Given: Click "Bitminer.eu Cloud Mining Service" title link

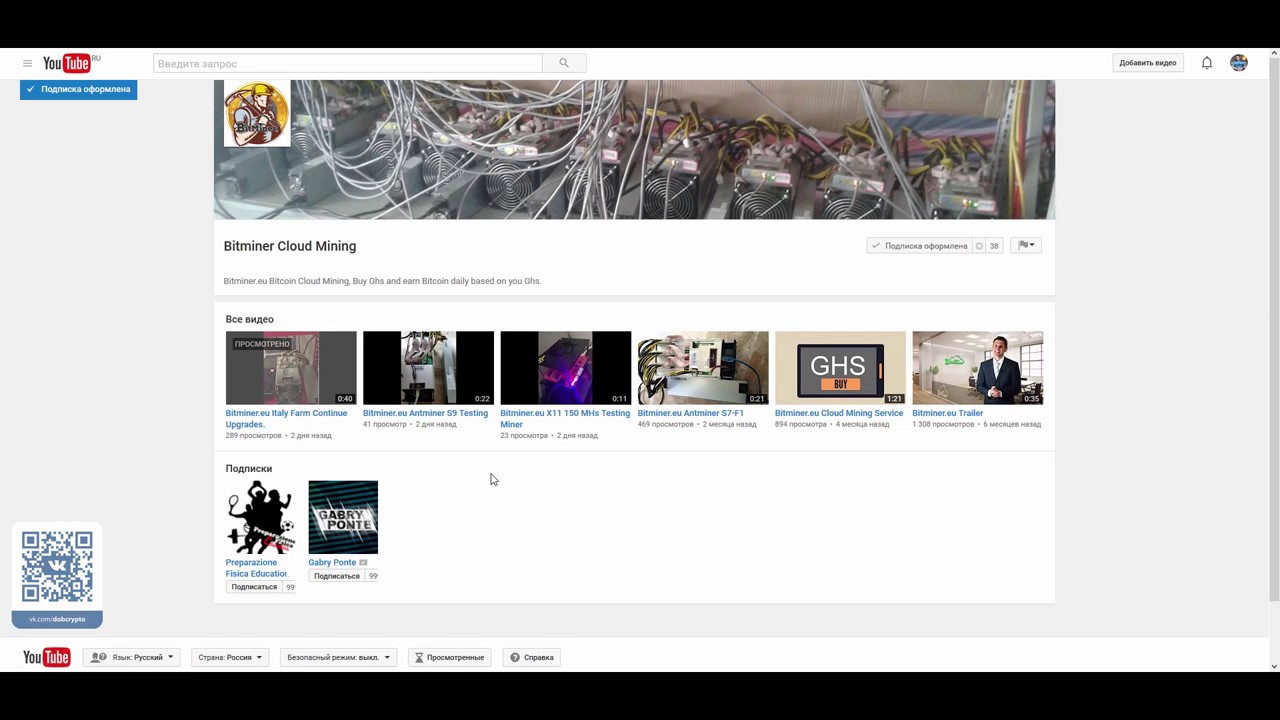Looking at the screenshot, I should 839,413.
